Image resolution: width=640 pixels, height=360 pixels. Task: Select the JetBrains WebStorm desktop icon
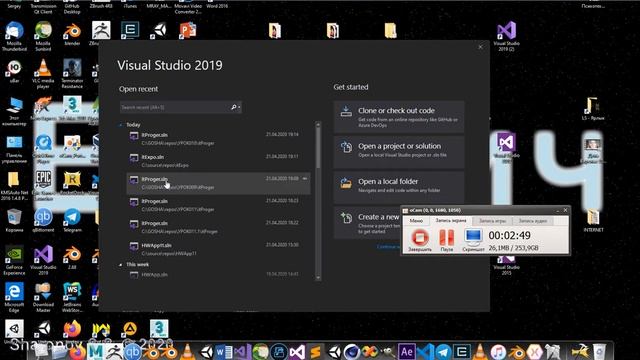[72, 298]
